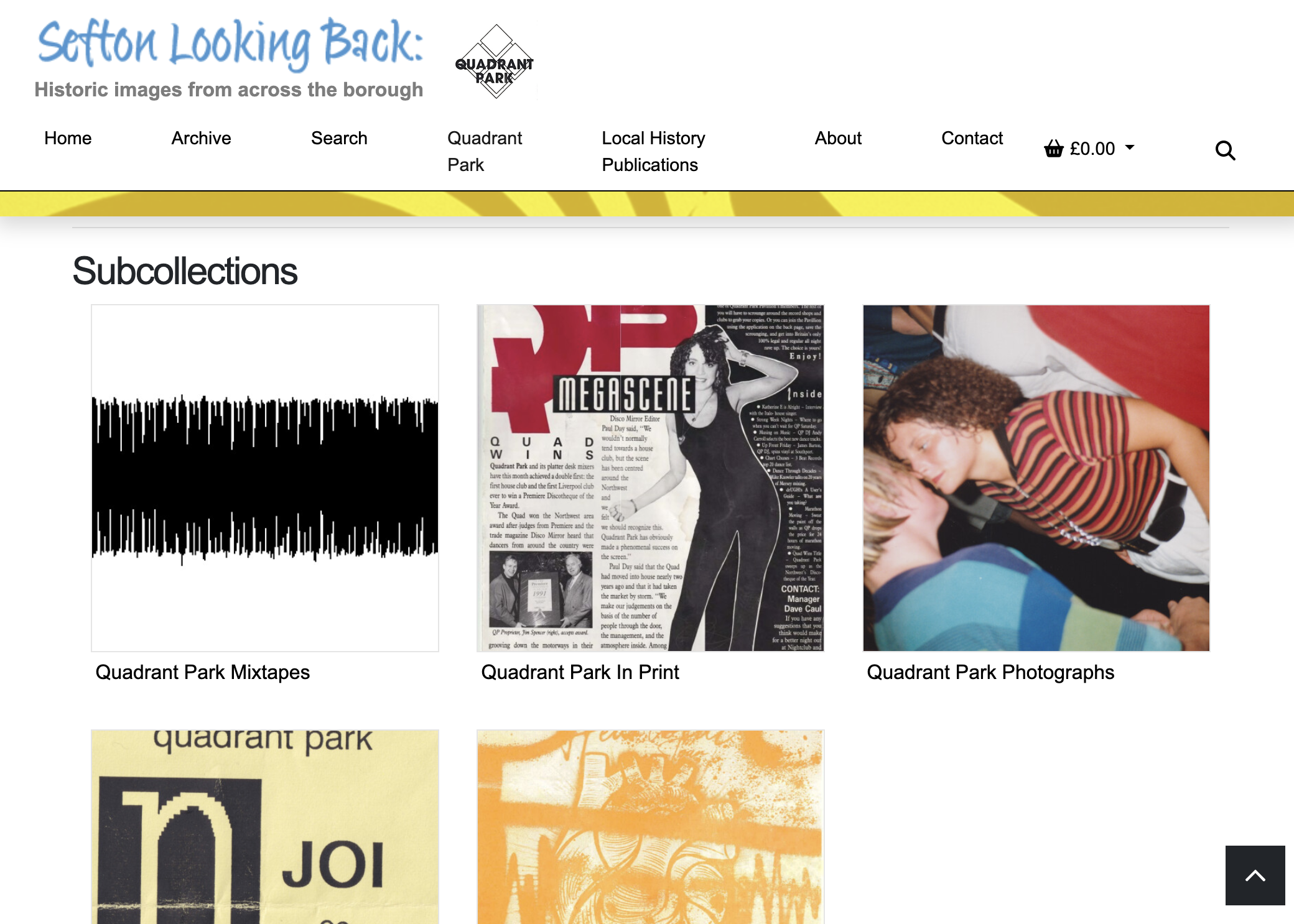Open the Contact page

click(x=972, y=138)
